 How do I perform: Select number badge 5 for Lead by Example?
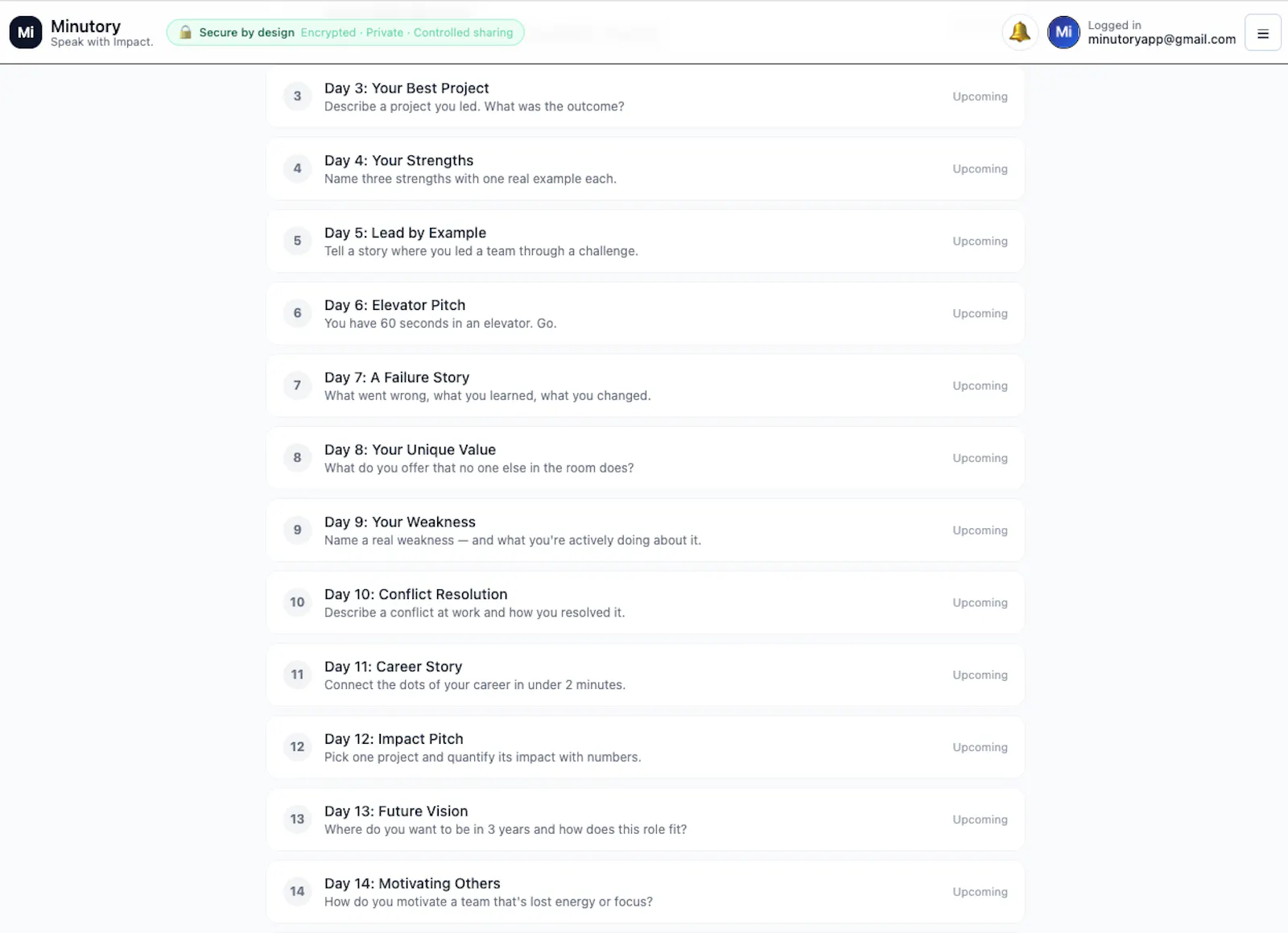tap(297, 241)
